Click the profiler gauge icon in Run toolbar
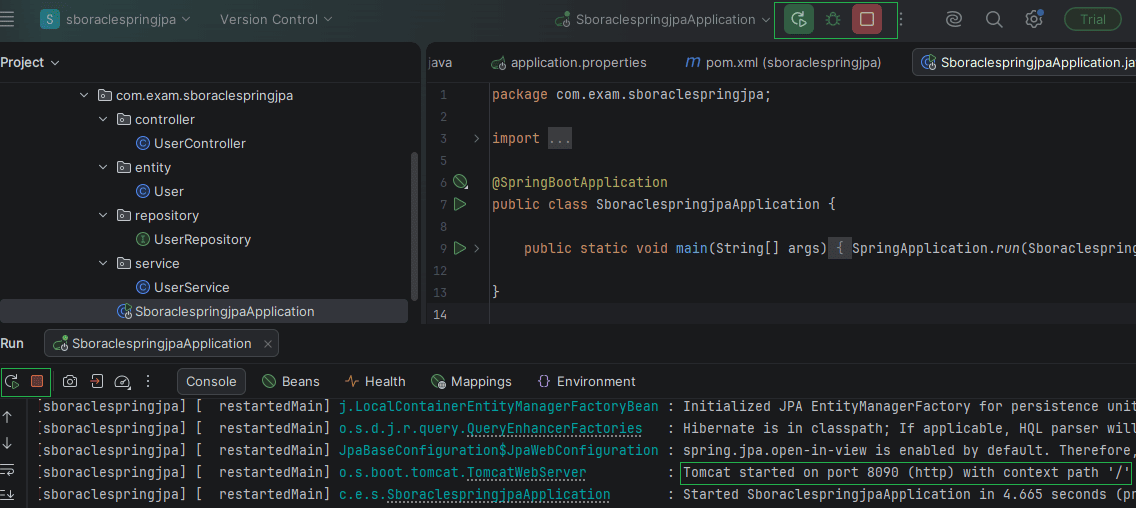 coord(122,381)
